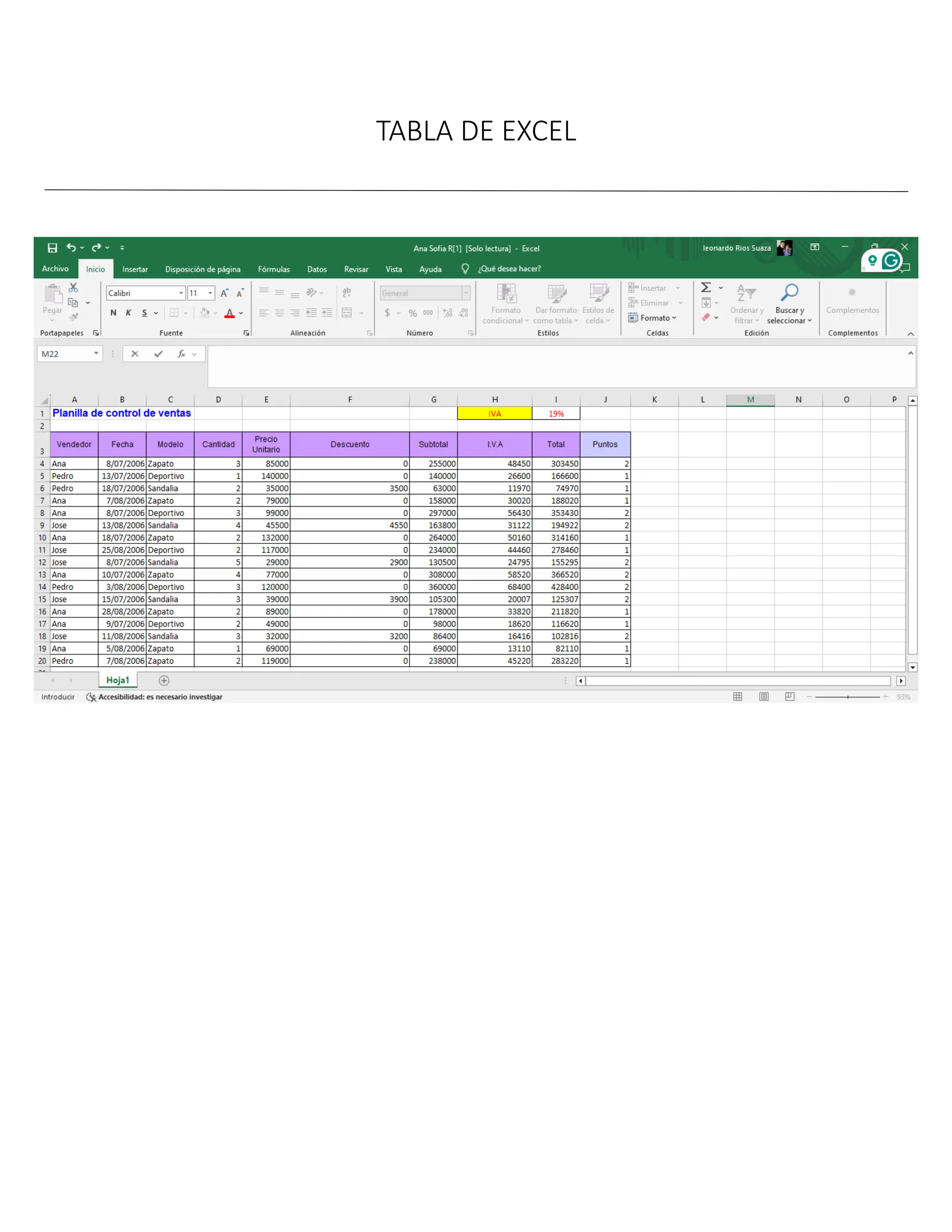Click the accessibility status message
This screenshot has width=952, height=1232.
coord(159,697)
